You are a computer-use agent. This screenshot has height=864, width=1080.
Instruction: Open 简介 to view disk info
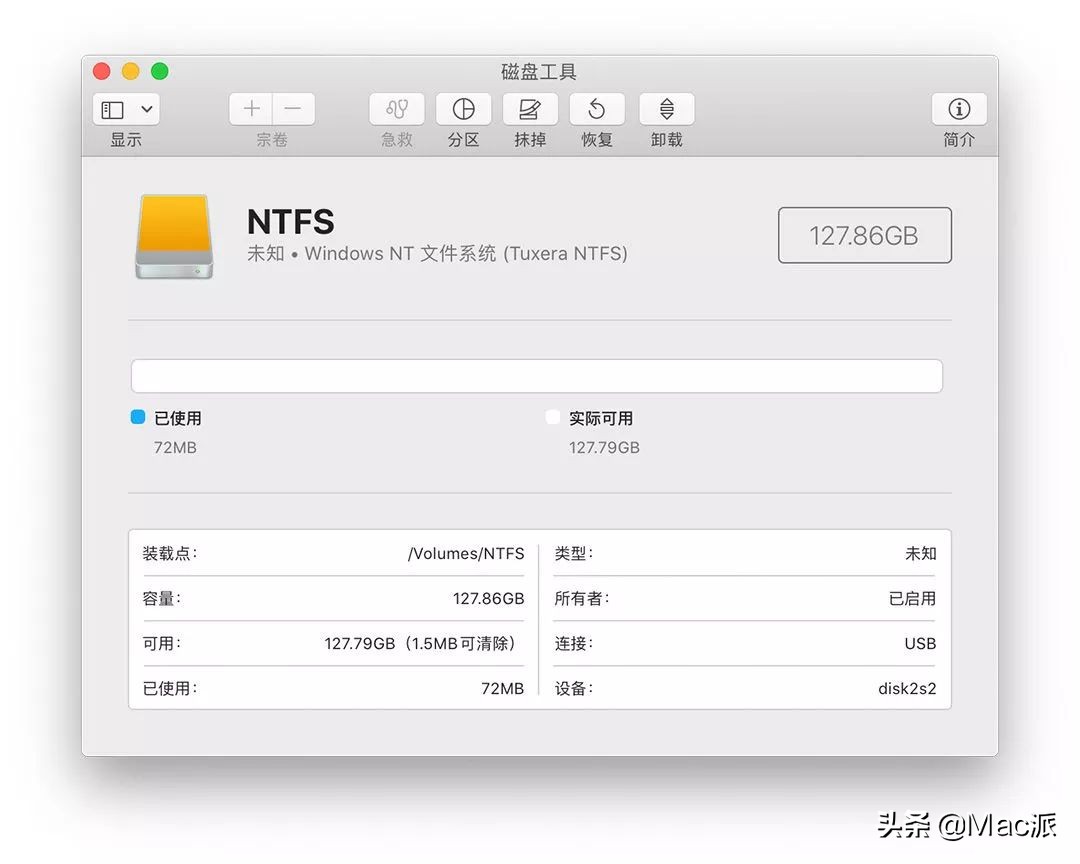point(958,110)
